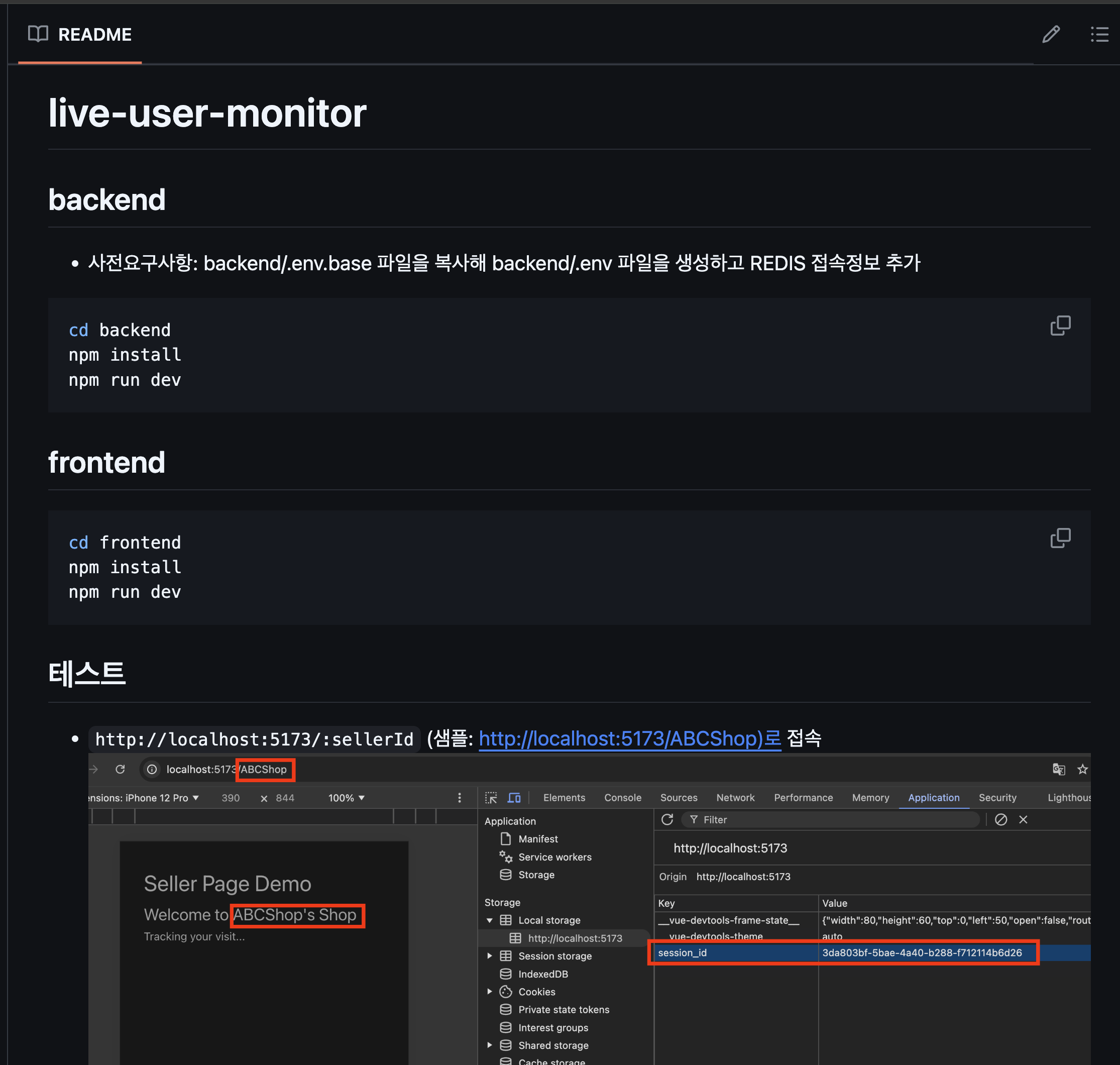Copy the backend code block
This screenshot has height=1065, width=1120.
coord(1060,326)
